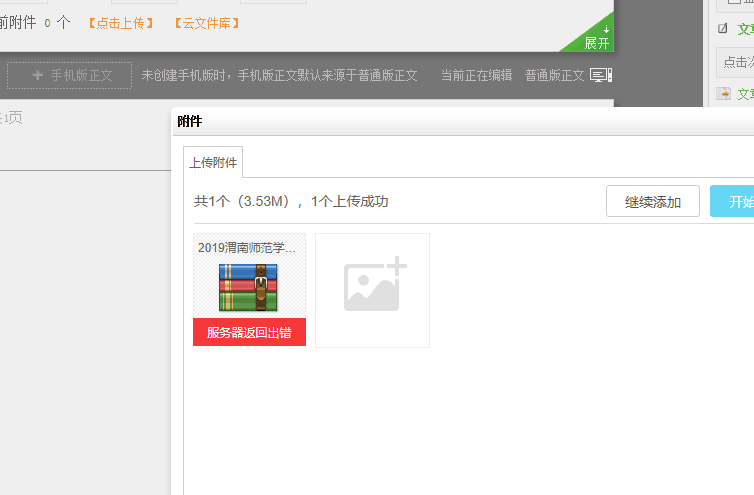Click the document icon at top right

coord(723,94)
